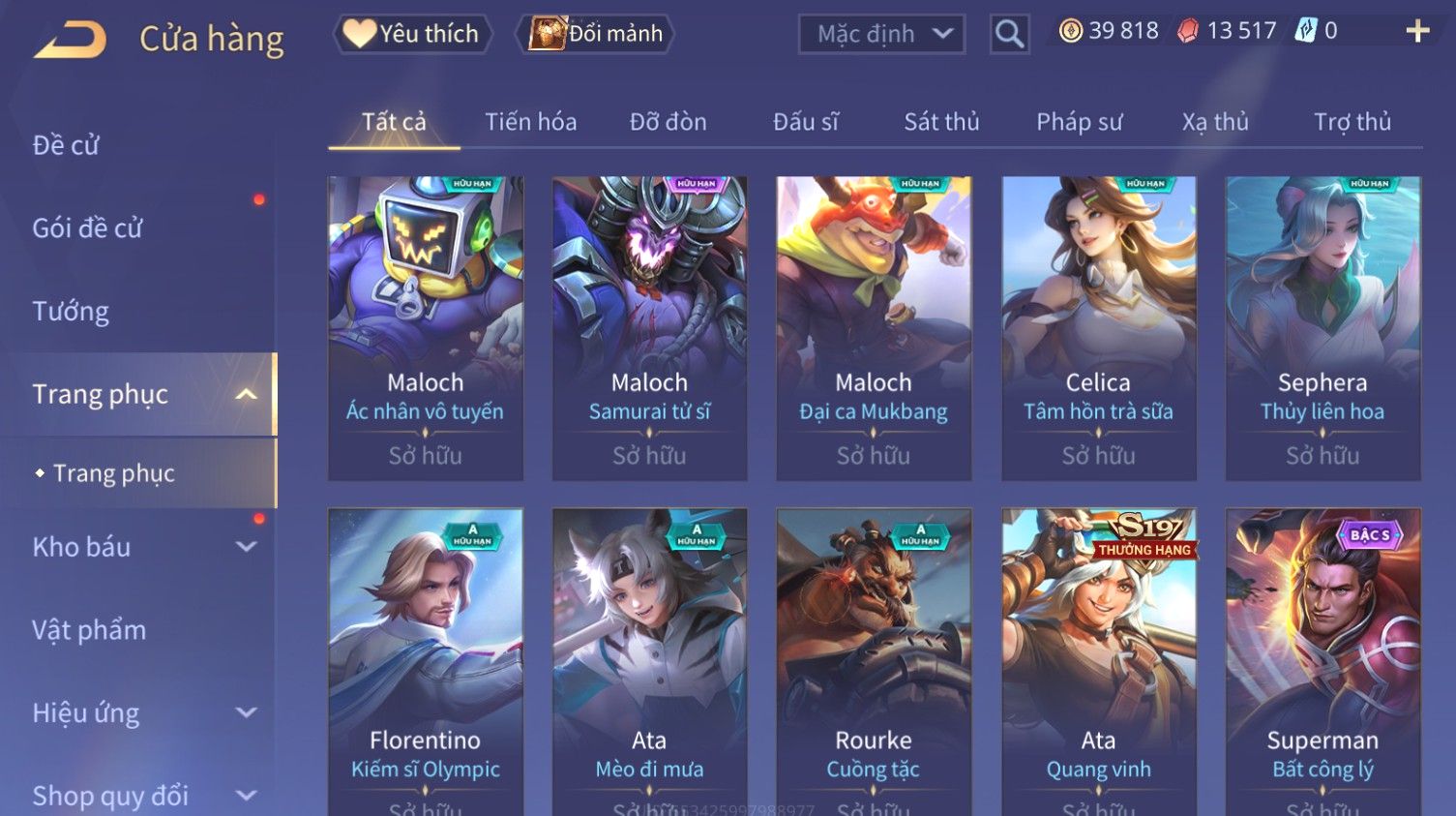Open the search magnifier icon
The height and width of the screenshot is (816, 1456).
tap(1009, 35)
